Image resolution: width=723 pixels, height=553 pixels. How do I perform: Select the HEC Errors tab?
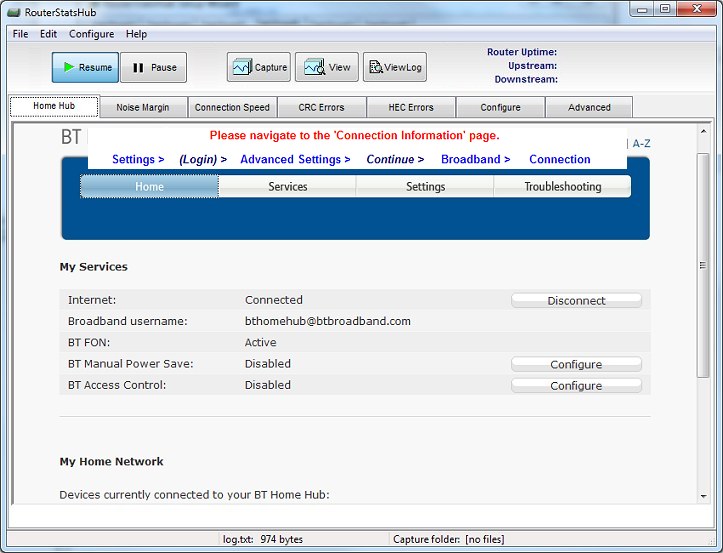point(410,108)
